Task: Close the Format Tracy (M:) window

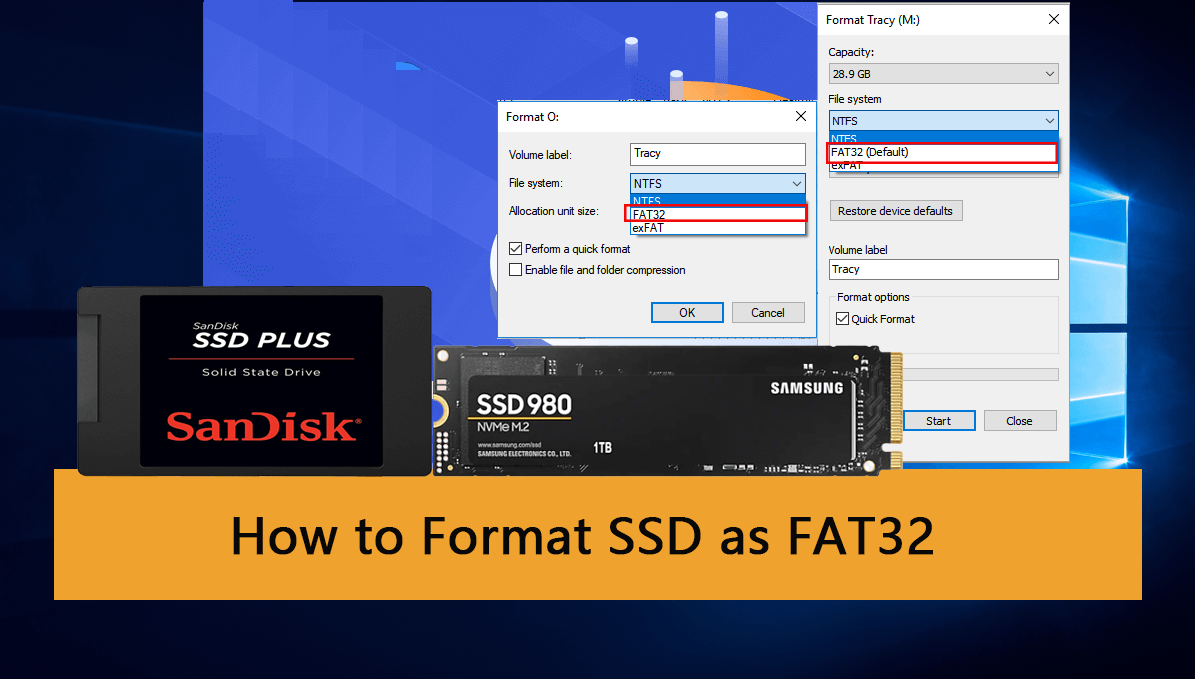Action: (1053, 20)
